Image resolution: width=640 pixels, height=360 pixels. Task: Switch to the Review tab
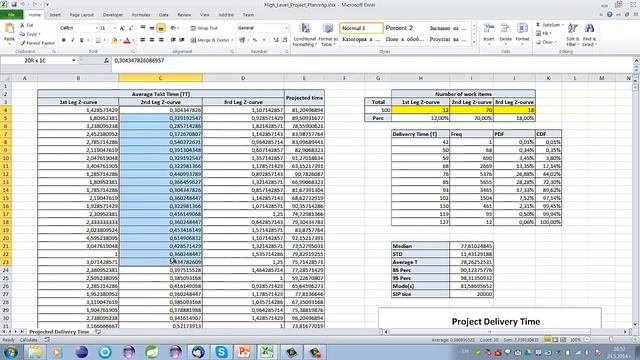click(184, 15)
